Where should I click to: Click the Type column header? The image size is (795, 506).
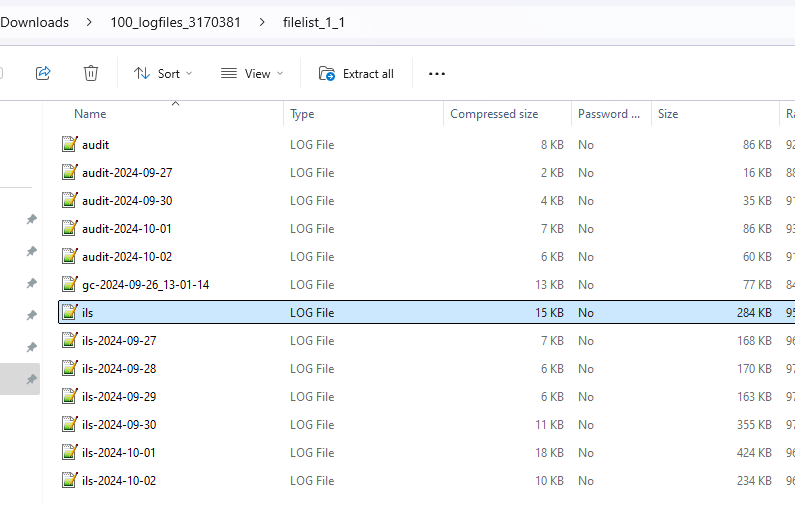click(302, 114)
